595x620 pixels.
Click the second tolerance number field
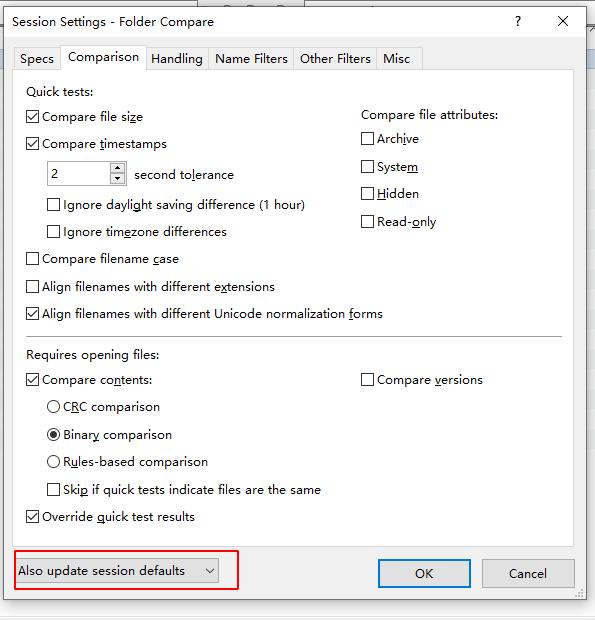[x=79, y=173]
